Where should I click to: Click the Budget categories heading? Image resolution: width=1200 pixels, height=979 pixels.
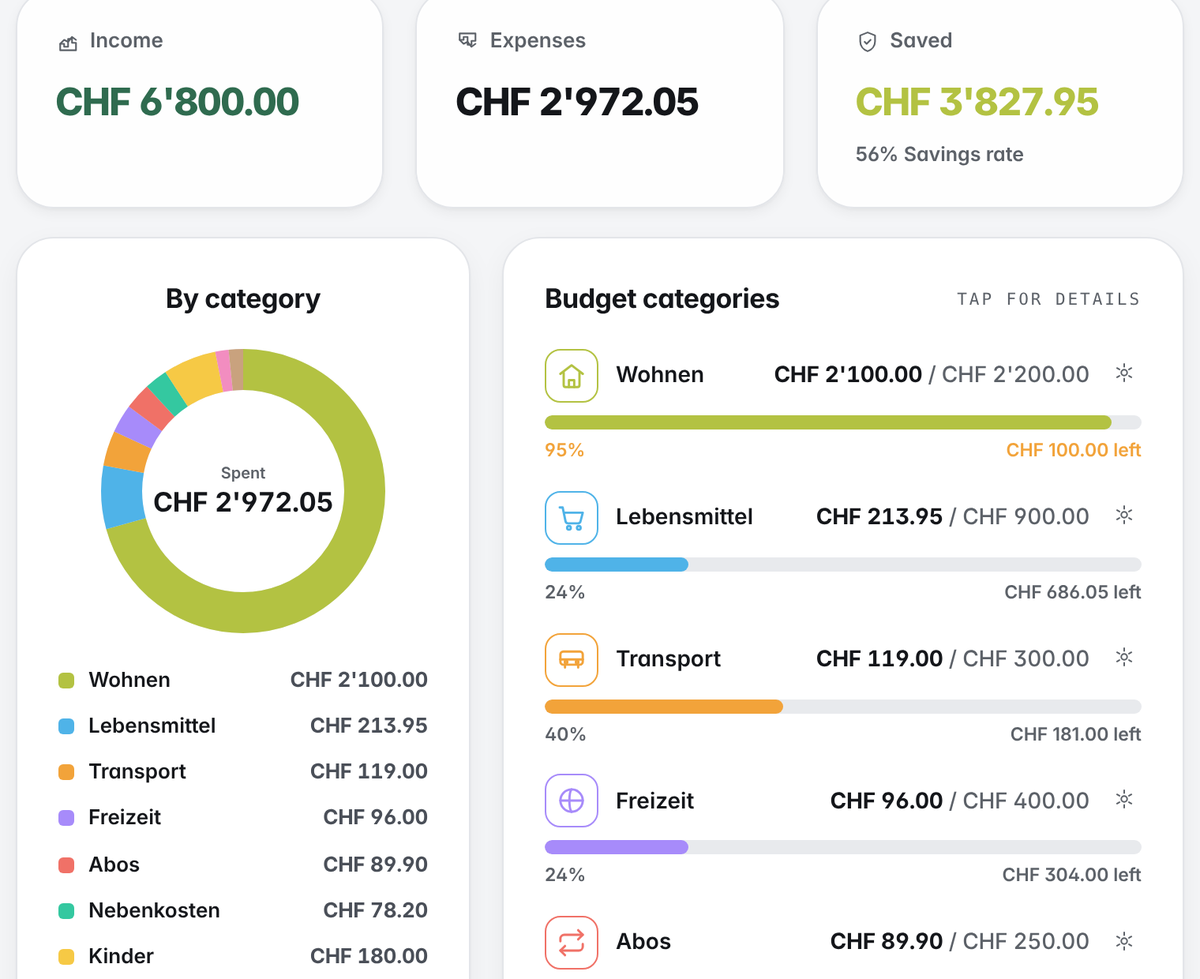(662, 298)
